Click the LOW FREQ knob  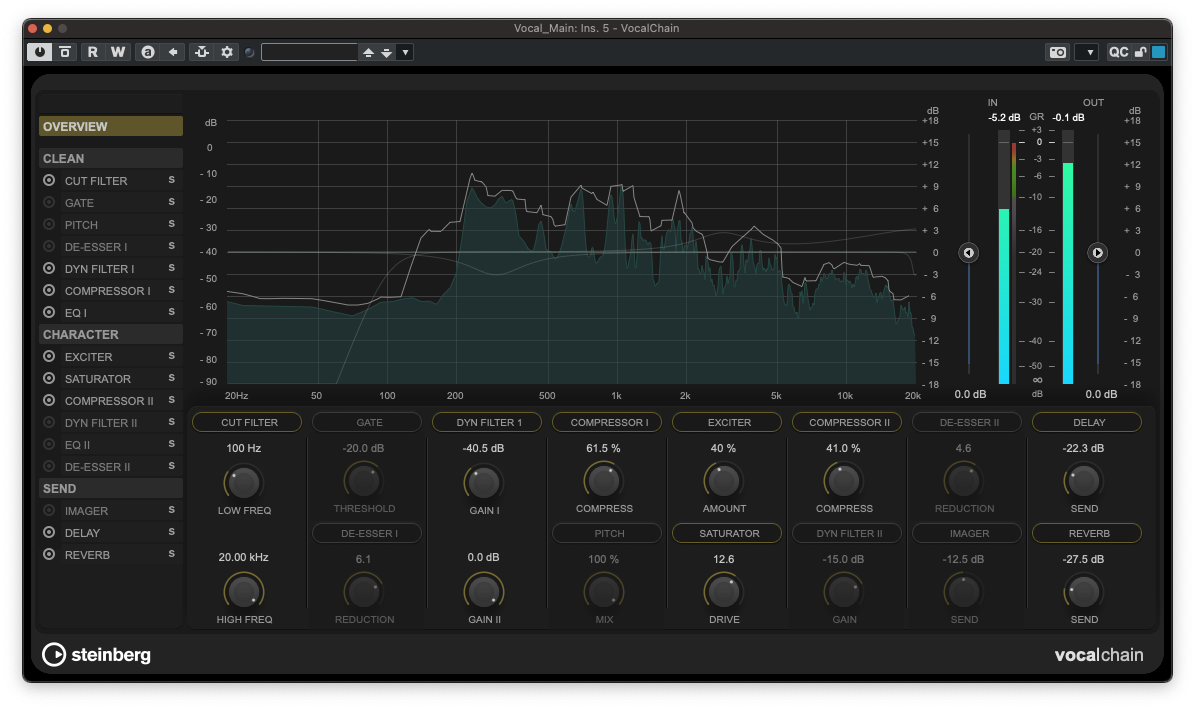(x=244, y=483)
